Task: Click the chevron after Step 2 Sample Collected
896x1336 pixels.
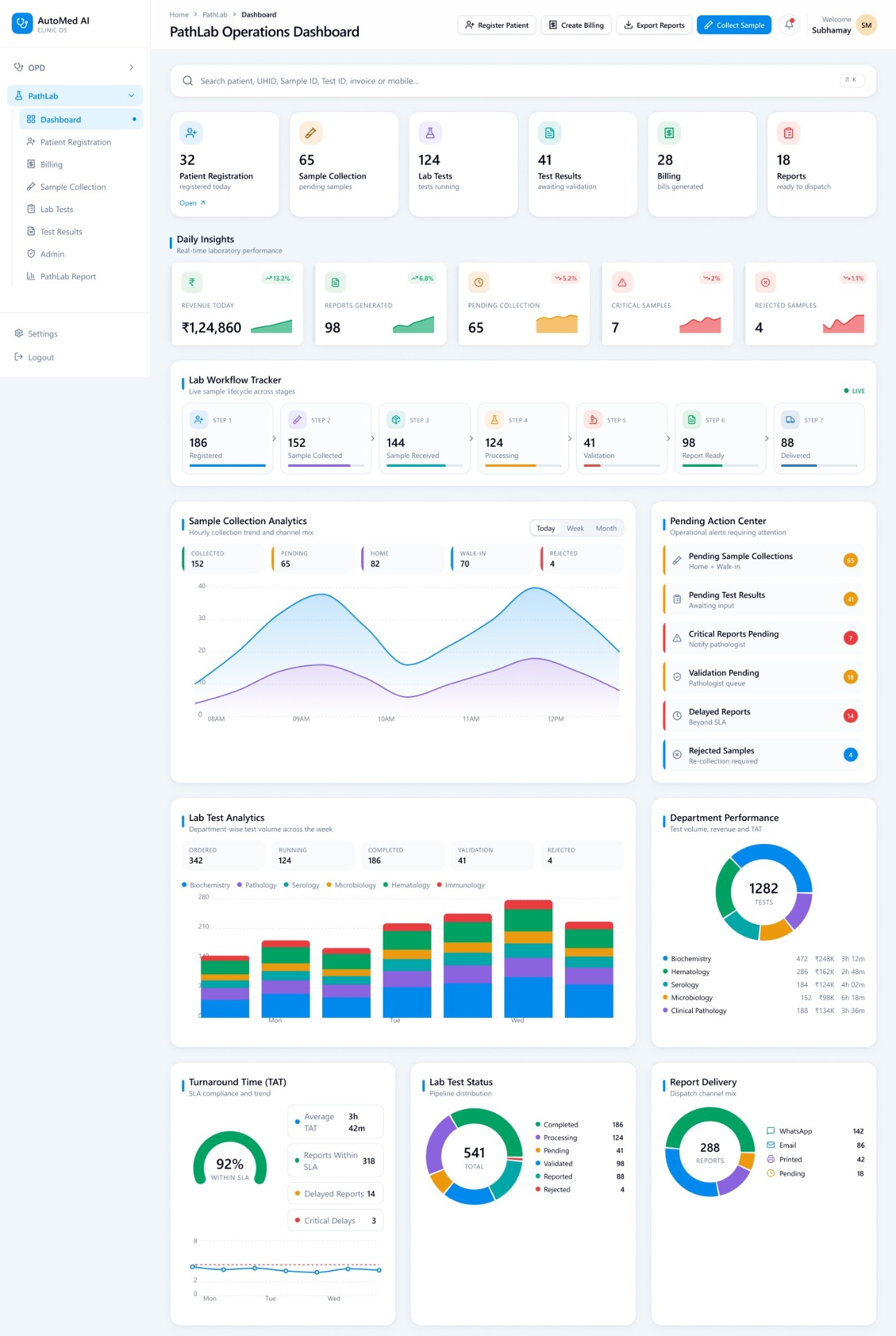Action: pyautogui.click(x=373, y=438)
